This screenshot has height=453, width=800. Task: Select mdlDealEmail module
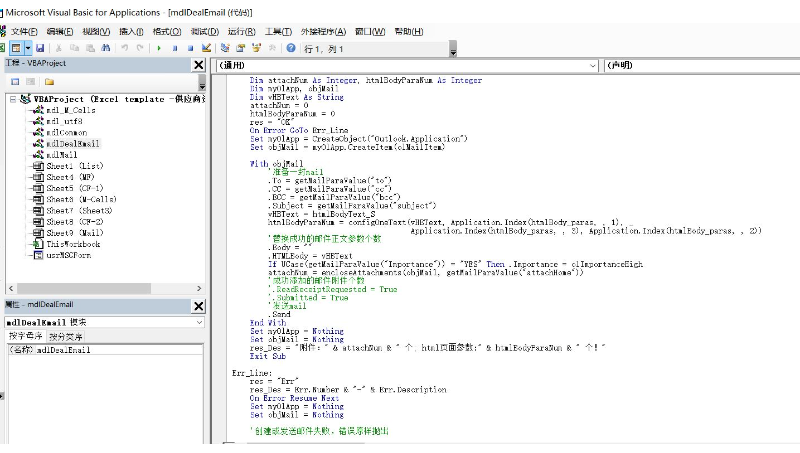(72, 144)
